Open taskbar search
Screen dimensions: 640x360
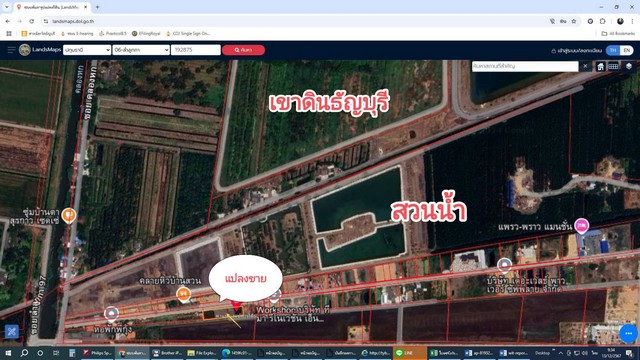24,353
